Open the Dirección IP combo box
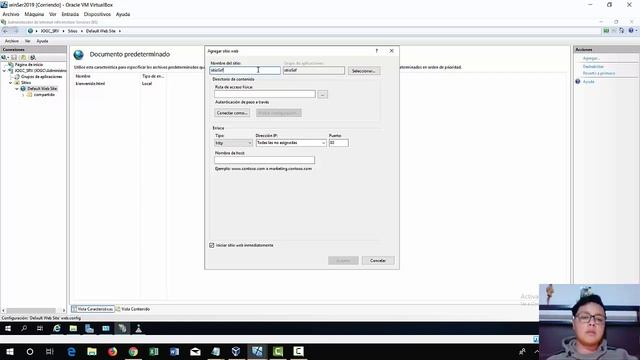The height and width of the screenshot is (360, 640). [291, 143]
